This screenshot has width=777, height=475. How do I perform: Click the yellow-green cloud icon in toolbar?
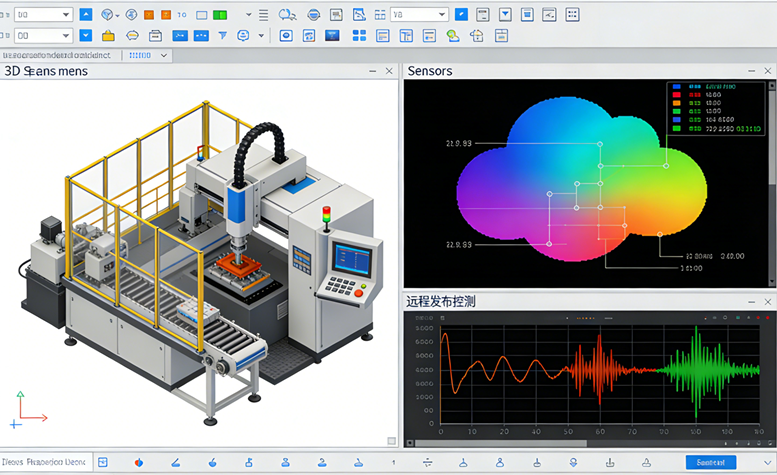coord(453,36)
